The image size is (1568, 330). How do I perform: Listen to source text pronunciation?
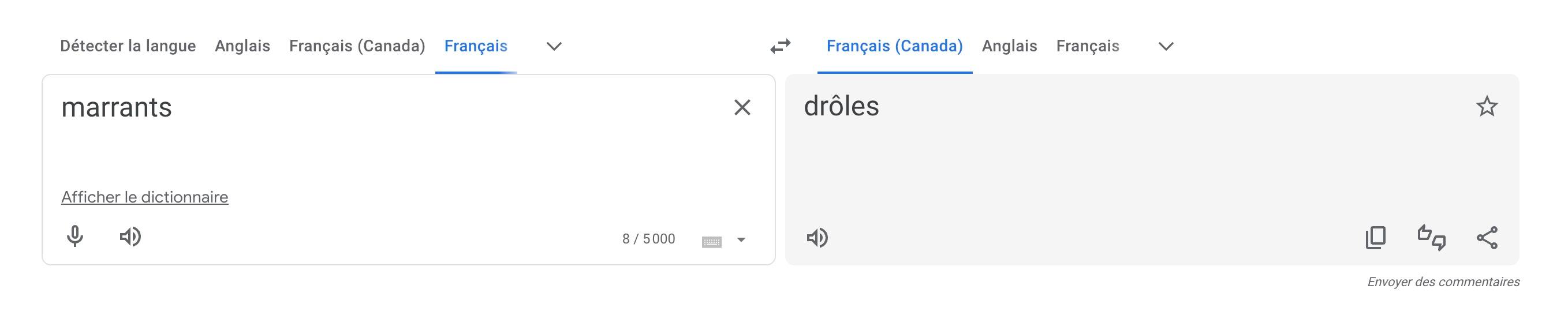click(x=130, y=237)
